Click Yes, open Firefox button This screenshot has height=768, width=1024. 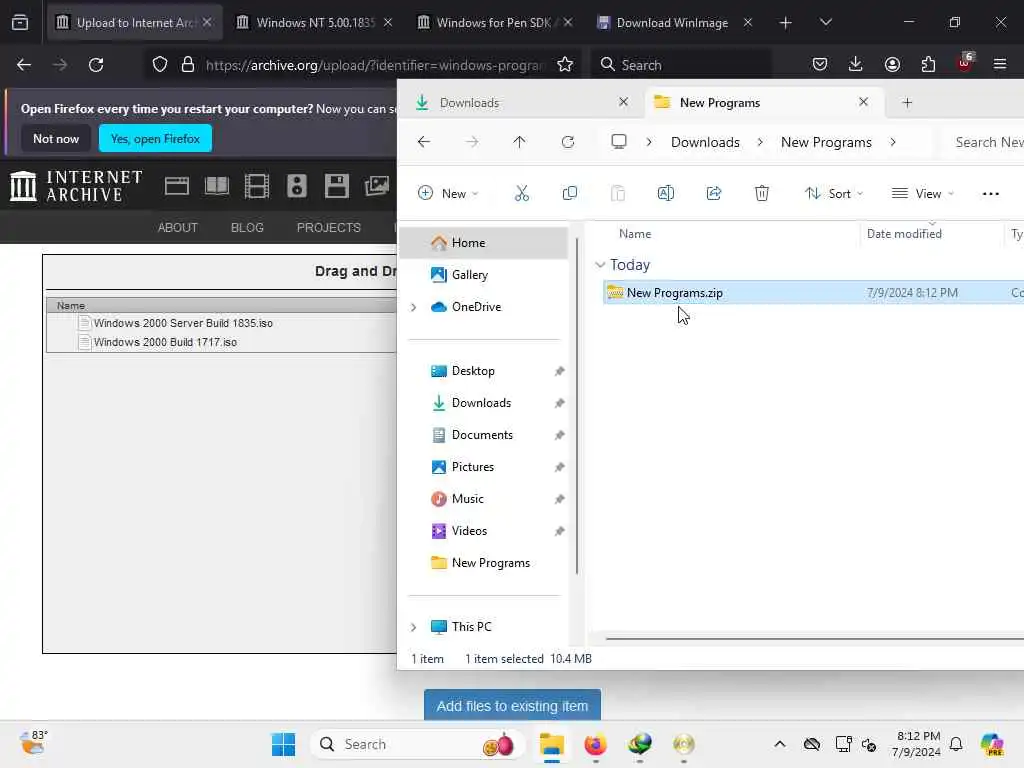155,138
